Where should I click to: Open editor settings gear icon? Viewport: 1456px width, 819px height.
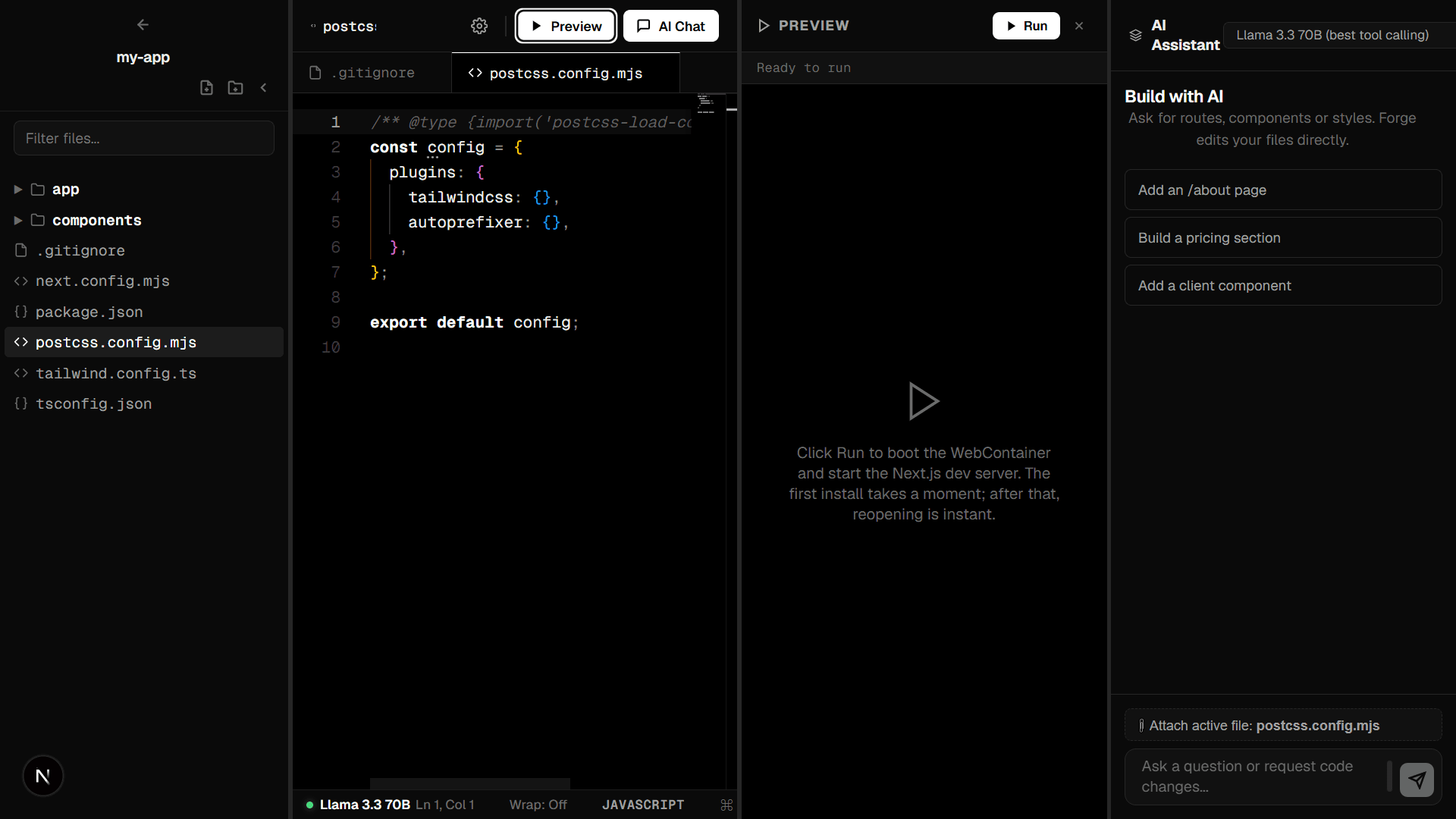[x=479, y=26]
